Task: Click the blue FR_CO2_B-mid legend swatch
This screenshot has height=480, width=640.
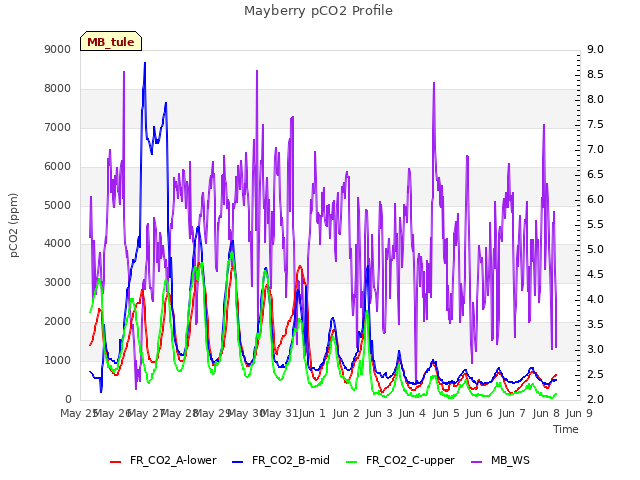Action: 237,461
